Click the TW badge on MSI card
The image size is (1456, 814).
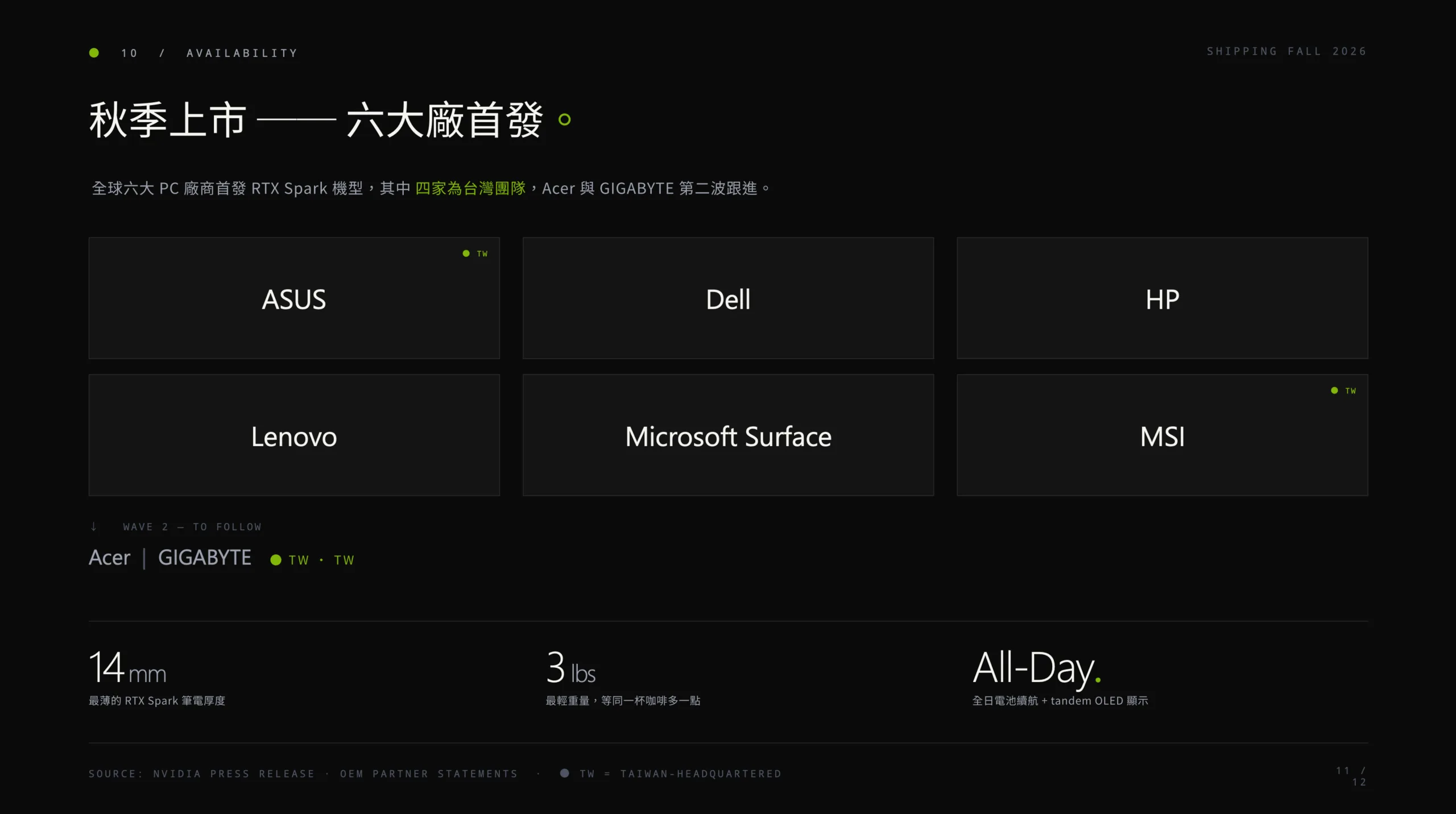click(x=1344, y=391)
